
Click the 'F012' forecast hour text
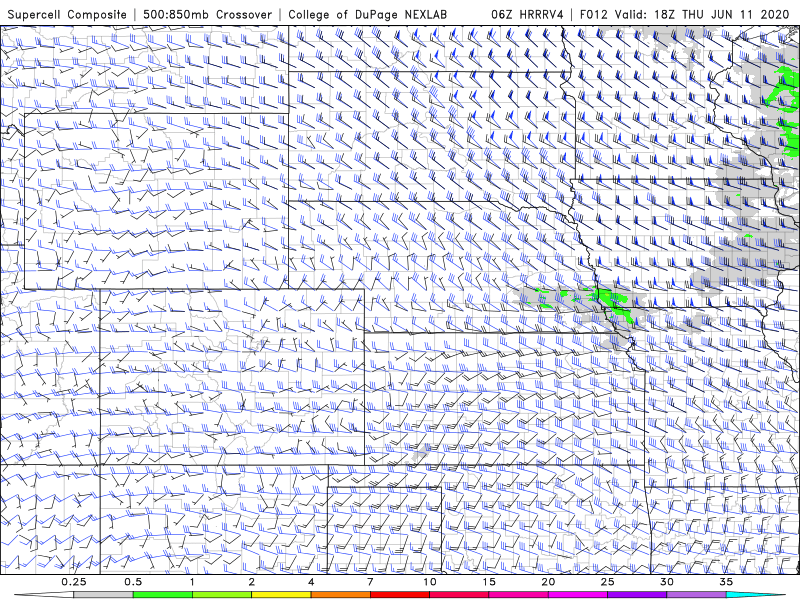593,15
